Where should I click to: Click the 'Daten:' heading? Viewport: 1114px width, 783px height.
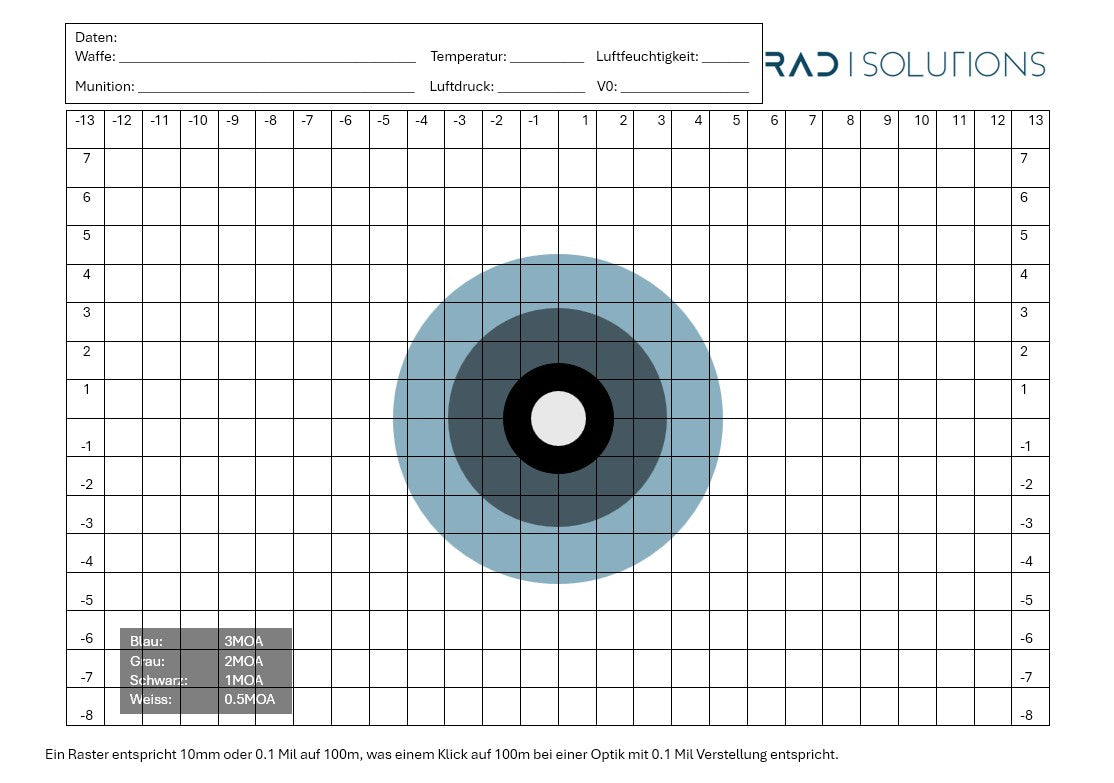96,38
